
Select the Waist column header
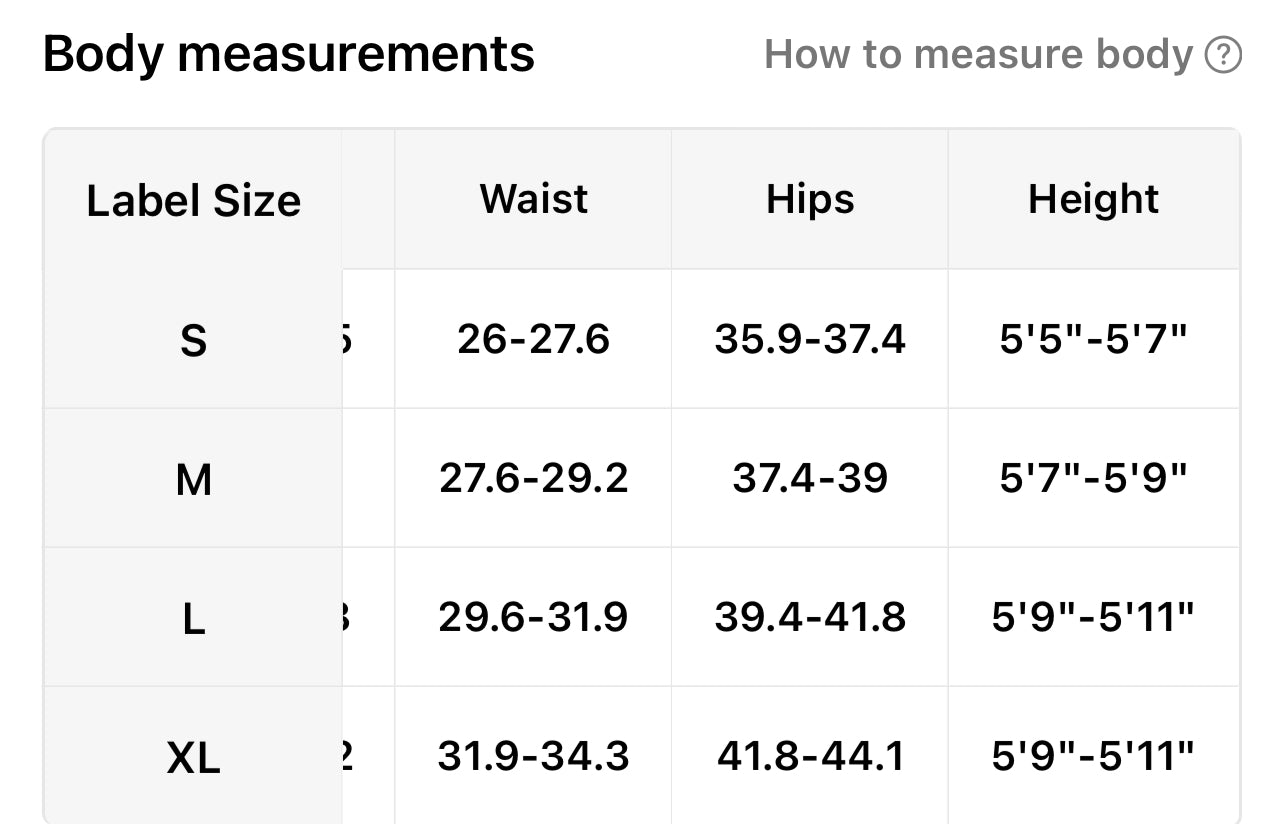coord(533,198)
